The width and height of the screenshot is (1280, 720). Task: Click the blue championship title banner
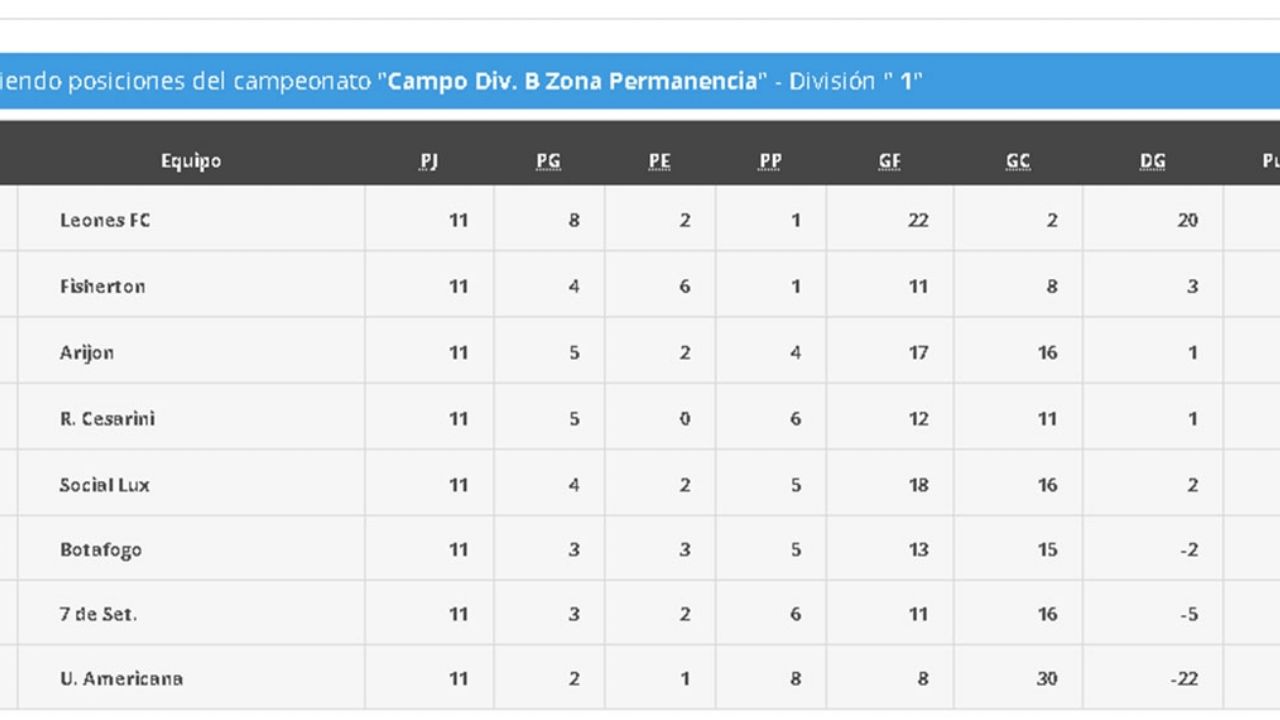(640, 81)
